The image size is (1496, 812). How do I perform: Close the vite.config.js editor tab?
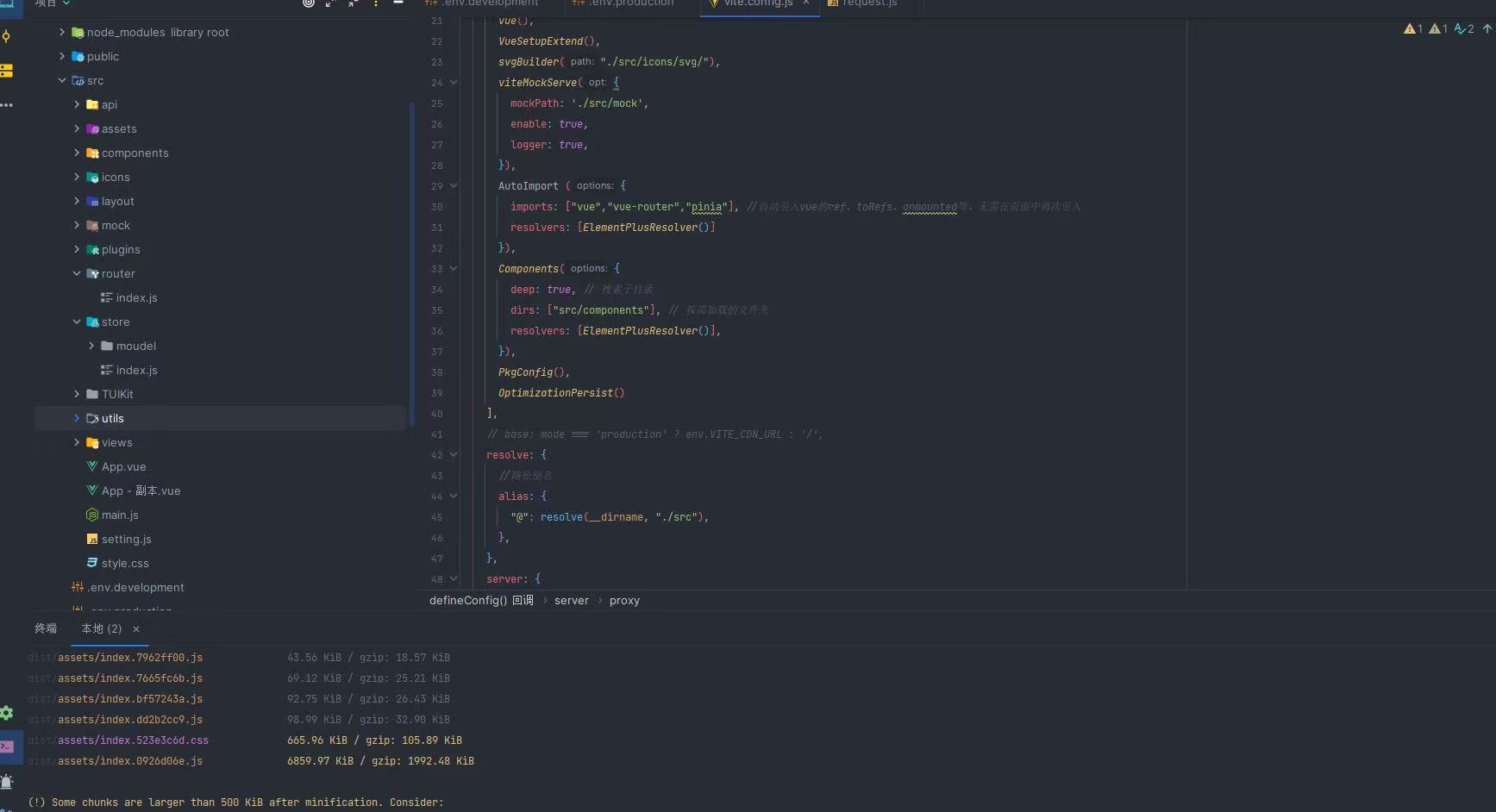pos(806,3)
